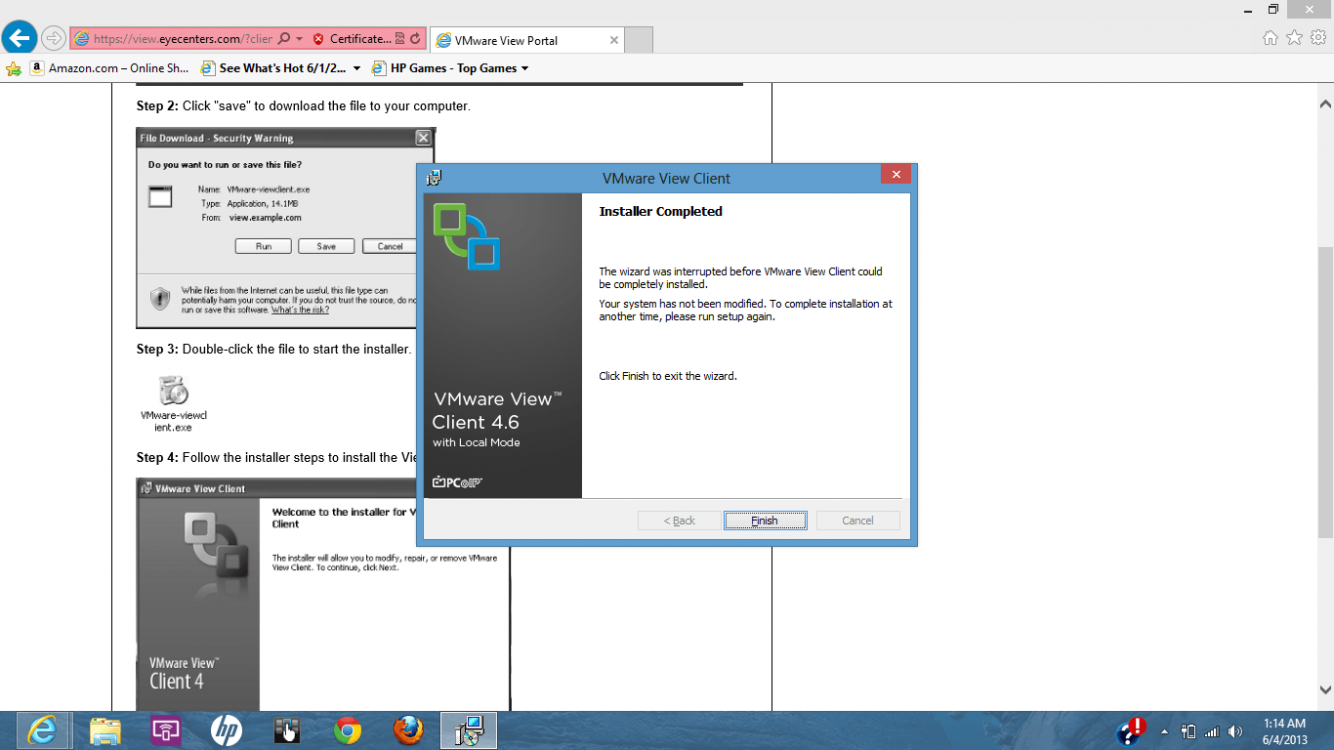Open the See What's Hot favorite
Viewport: 1334px width, 750px height.
274,68
